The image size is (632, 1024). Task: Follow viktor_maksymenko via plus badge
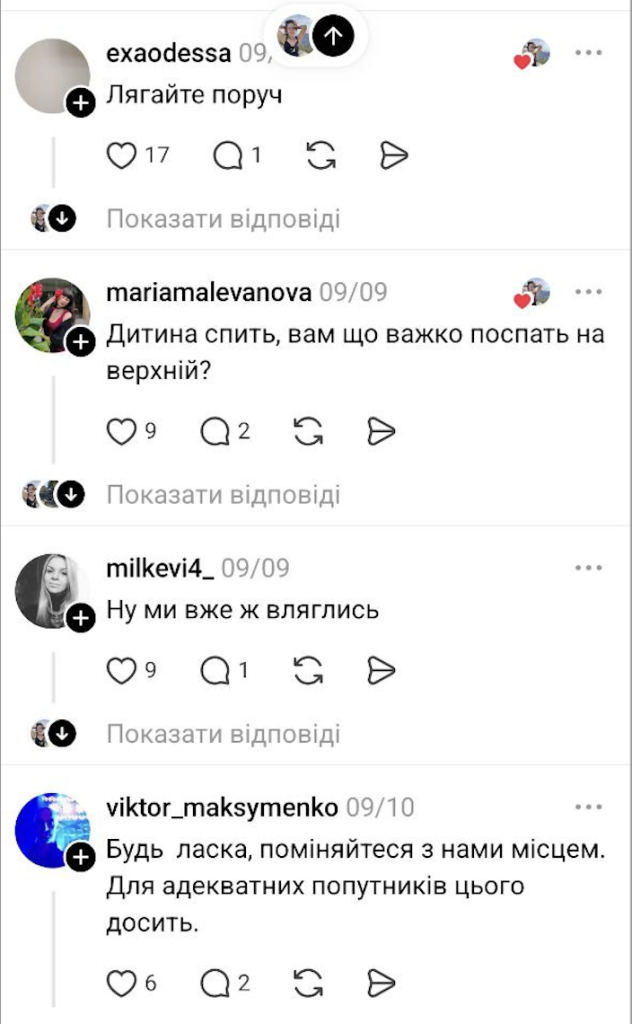click(80, 856)
